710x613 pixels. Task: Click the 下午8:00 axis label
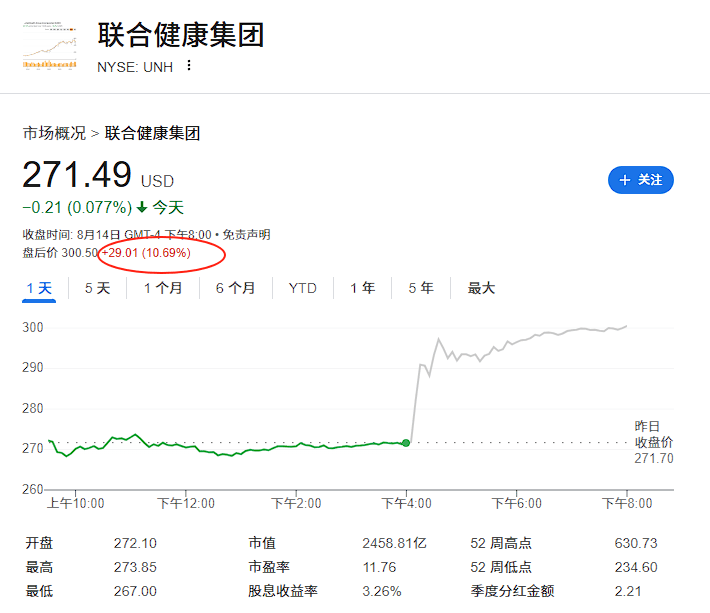tap(627, 503)
